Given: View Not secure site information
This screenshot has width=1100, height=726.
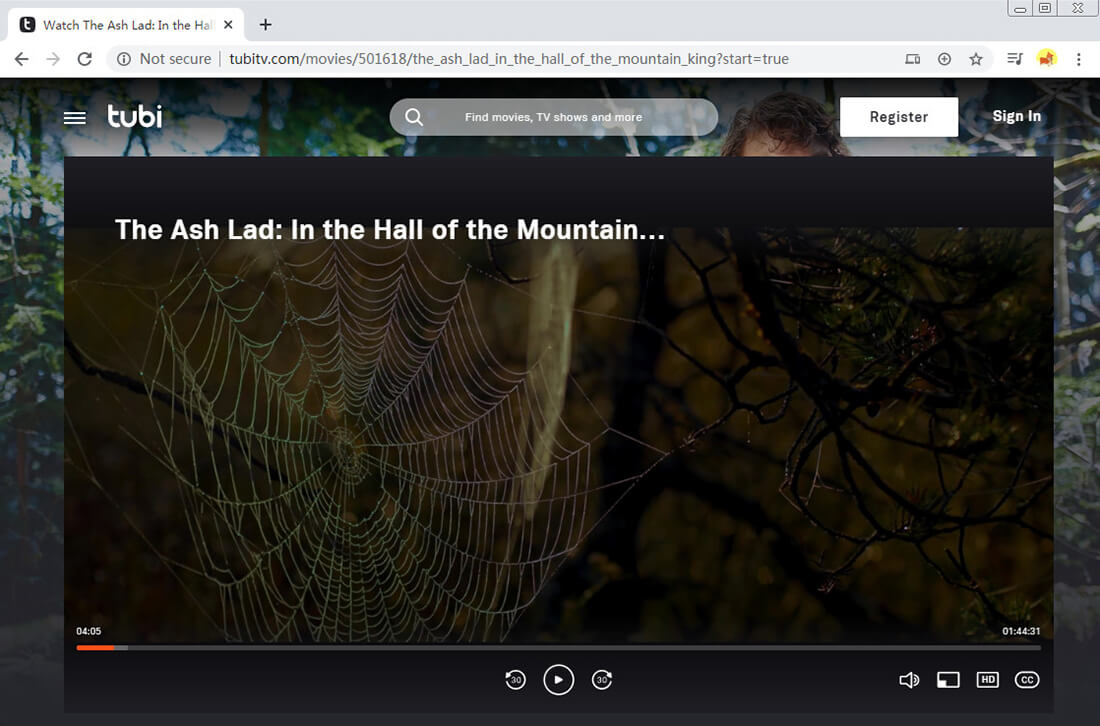Looking at the screenshot, I should (x=164, y=59).
